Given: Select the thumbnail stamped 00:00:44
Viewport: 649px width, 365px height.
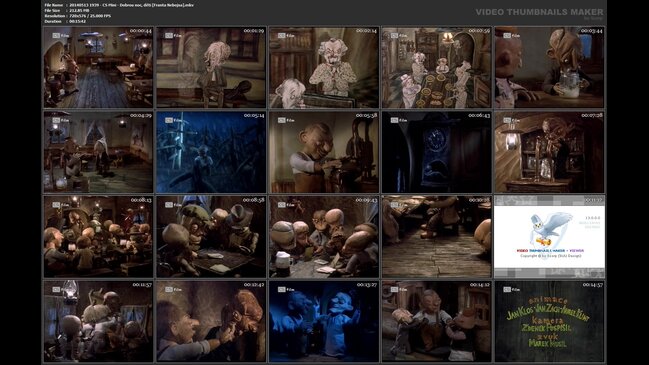Looking at the screenshot, I should 98,67.
